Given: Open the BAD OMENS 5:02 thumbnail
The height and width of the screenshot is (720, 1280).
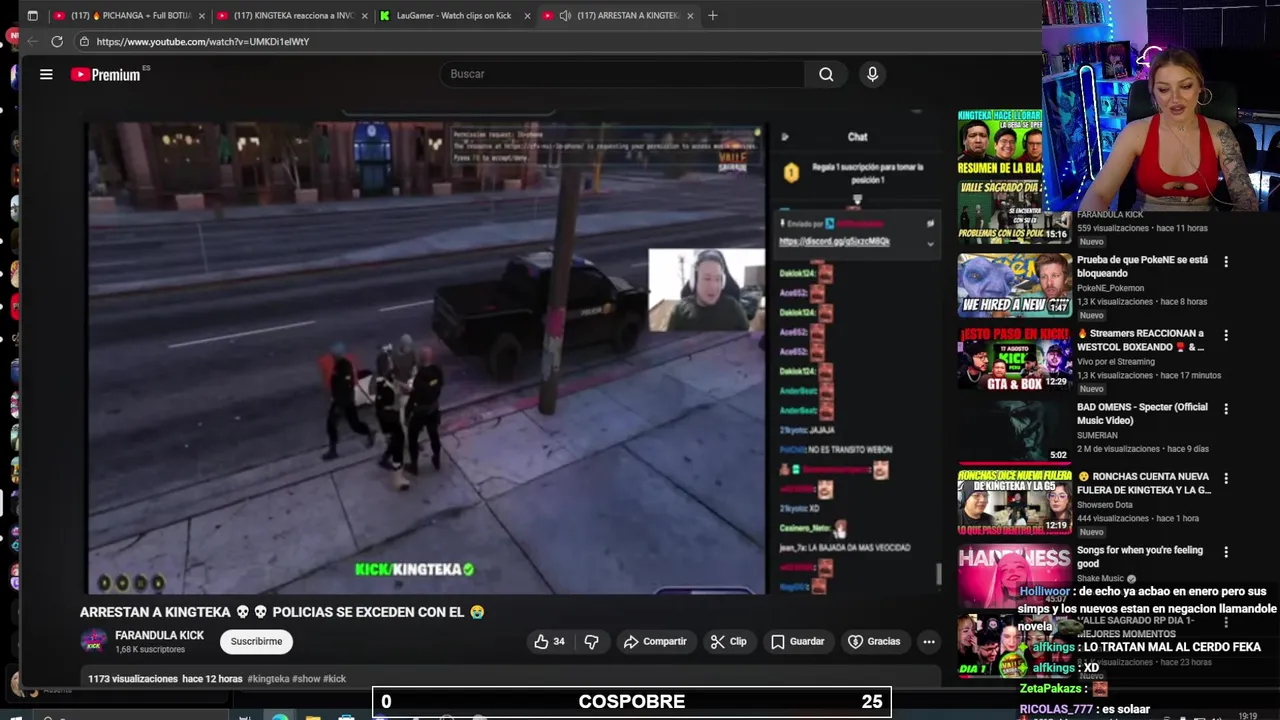Looking at the screenshot, I should click(1014, 433).
